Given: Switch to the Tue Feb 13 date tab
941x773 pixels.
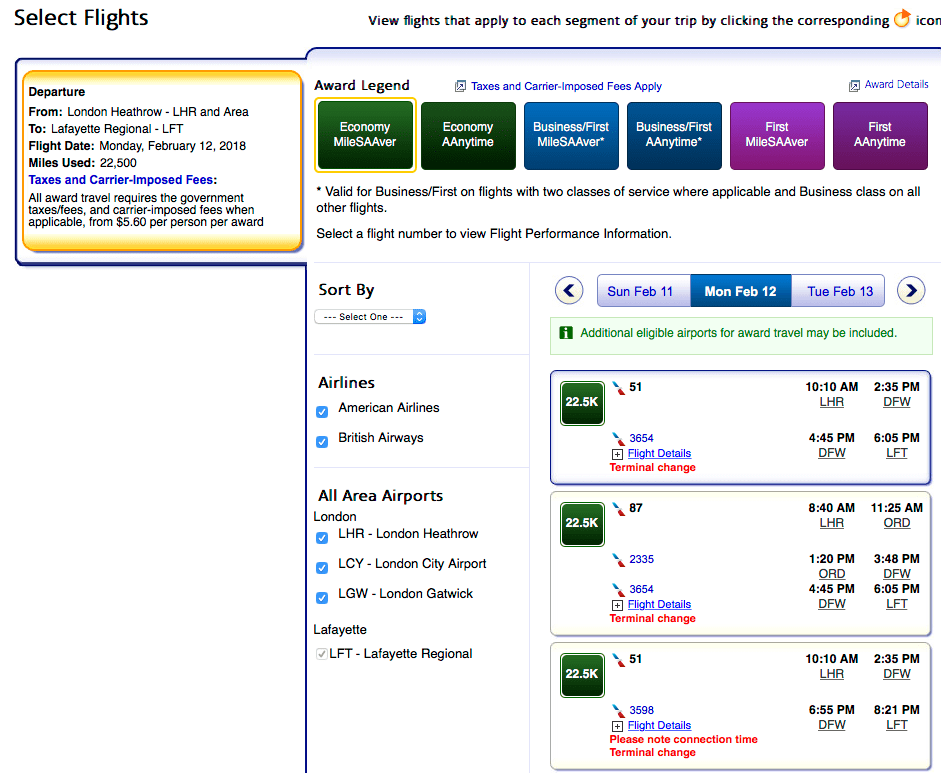Looking at the screenshot, I should tap(839, 291).
